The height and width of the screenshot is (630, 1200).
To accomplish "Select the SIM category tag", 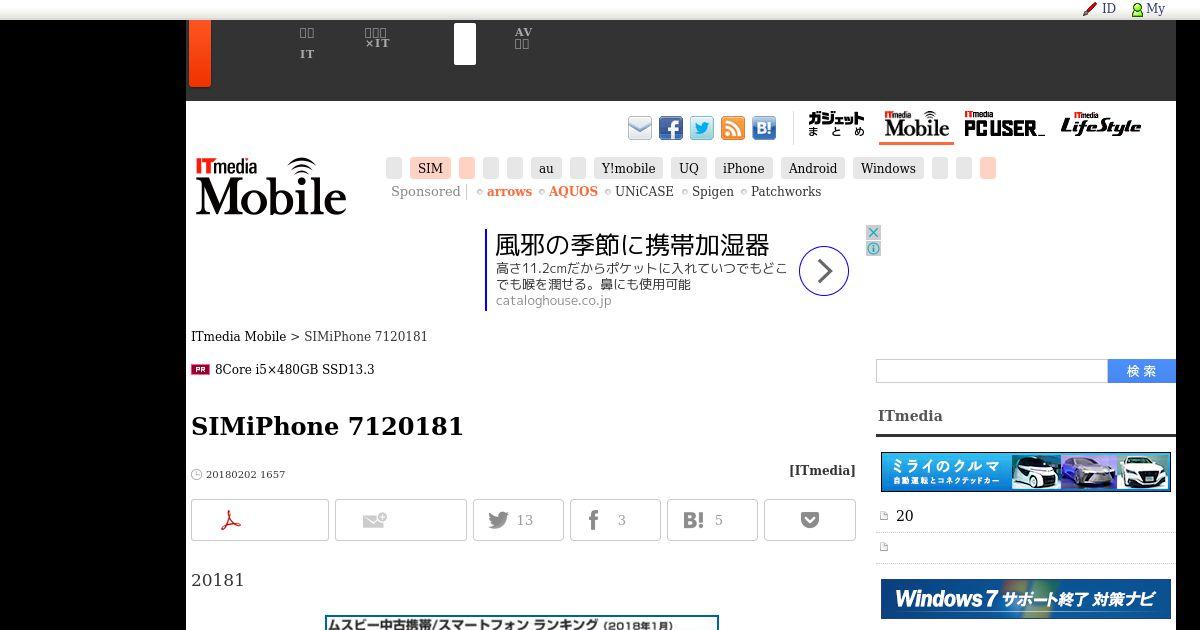I will pyautogui.click(x=430, y=168).
